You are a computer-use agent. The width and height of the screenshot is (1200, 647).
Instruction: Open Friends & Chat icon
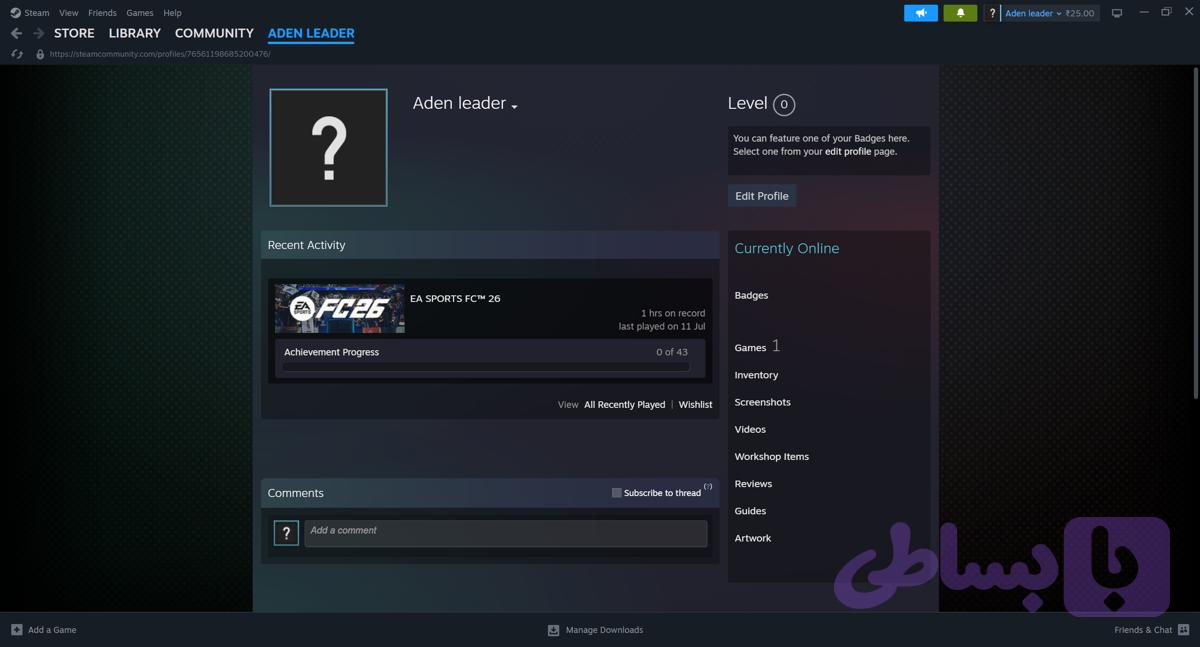[1184, 630]
